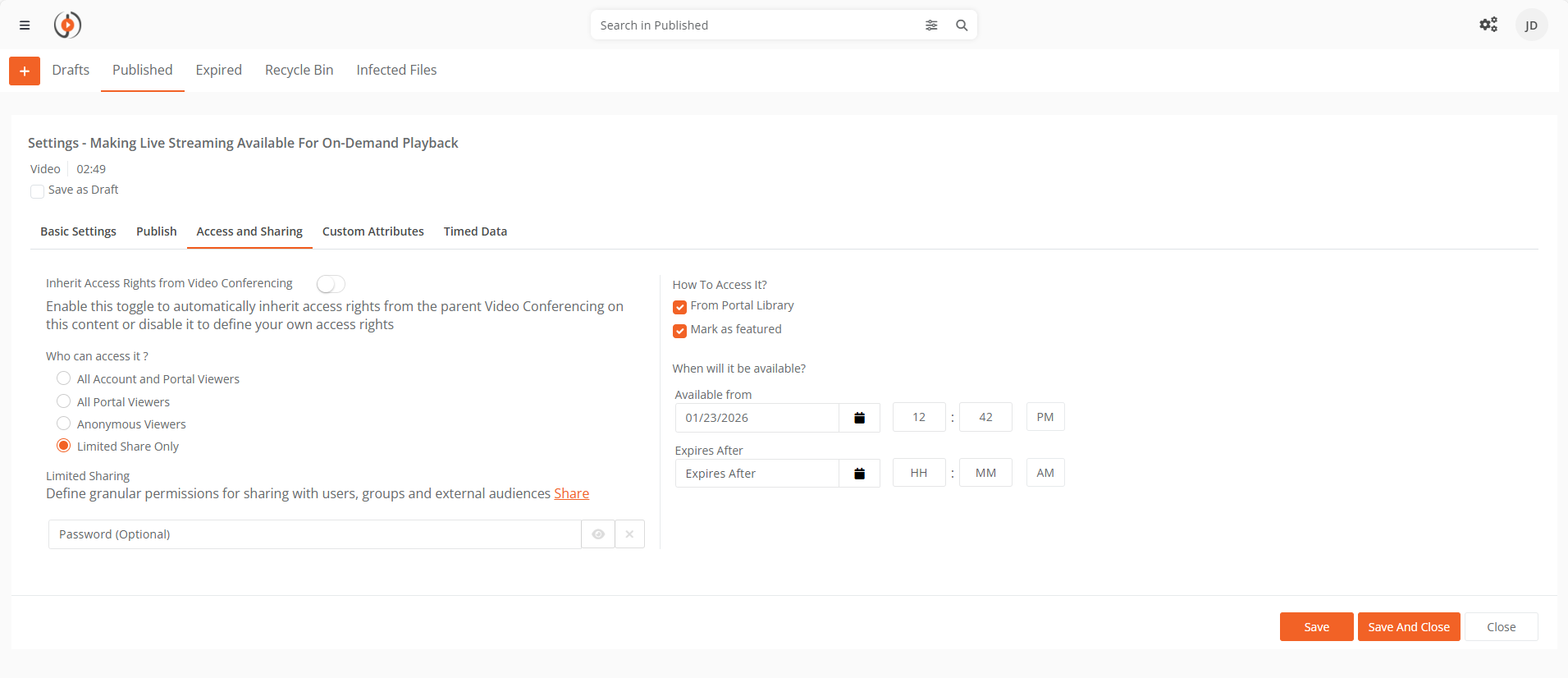Go to the Recycle Bin tab
This screenshot has height=678, width=1568.
click(x=299, y=71)
